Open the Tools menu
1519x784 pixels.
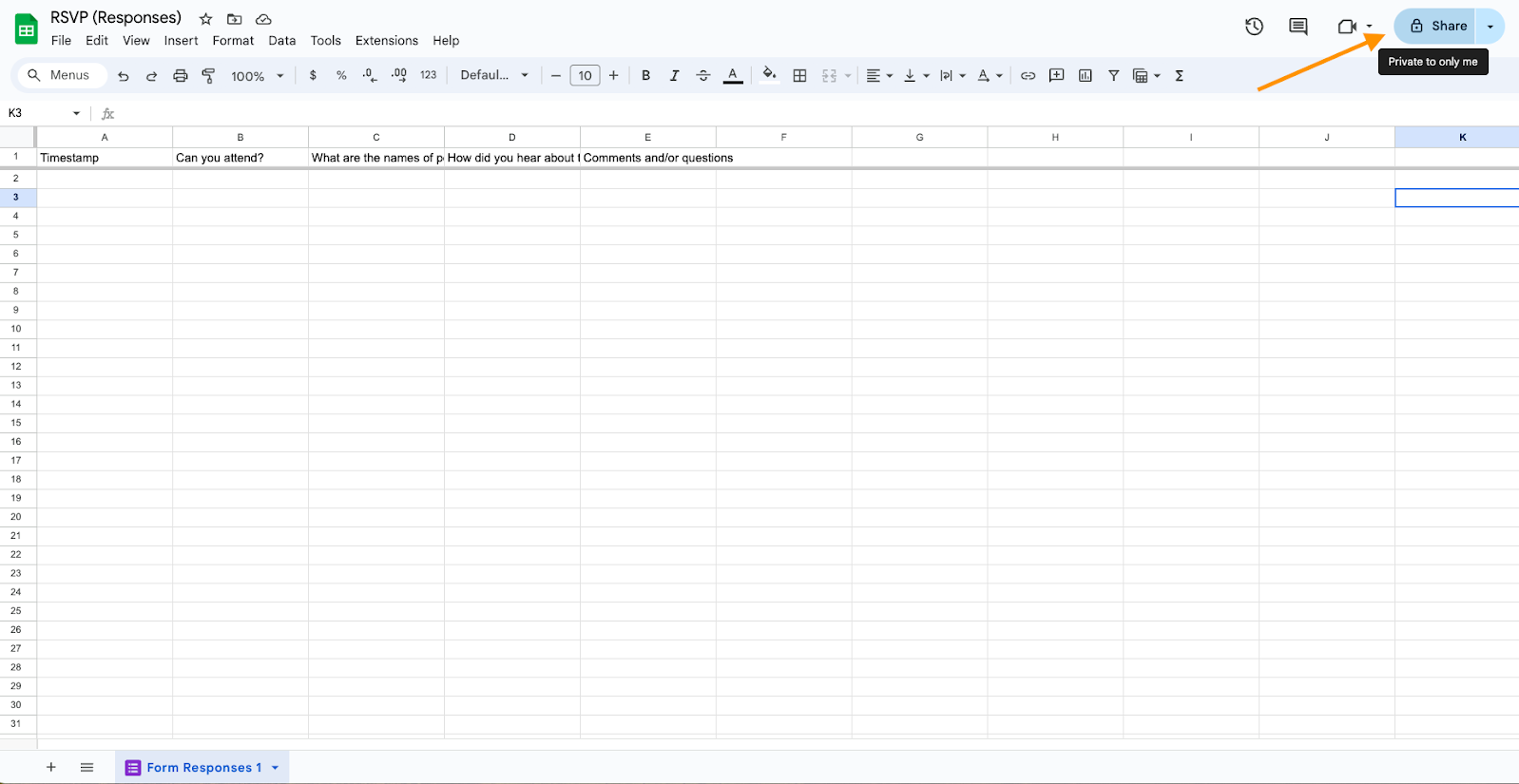coord(325,41)
